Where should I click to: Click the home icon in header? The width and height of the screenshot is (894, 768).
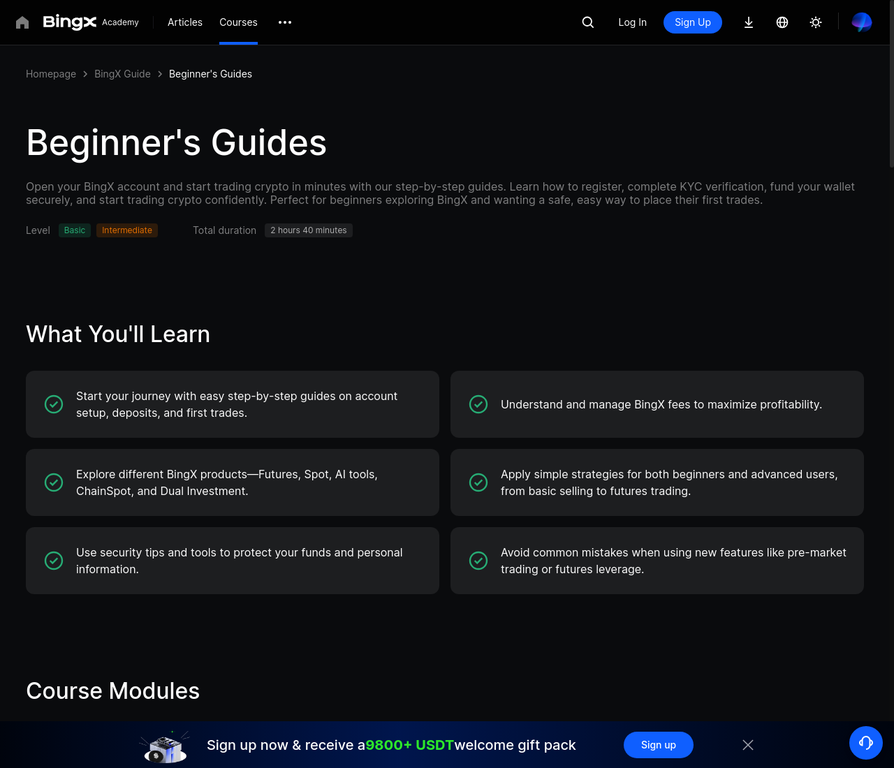[22, 22]
